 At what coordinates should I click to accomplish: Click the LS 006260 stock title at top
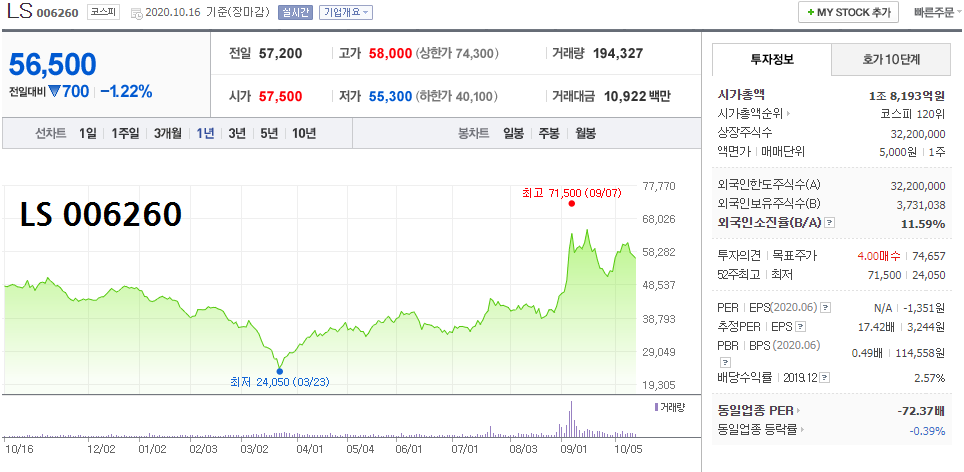coord(43,12)
